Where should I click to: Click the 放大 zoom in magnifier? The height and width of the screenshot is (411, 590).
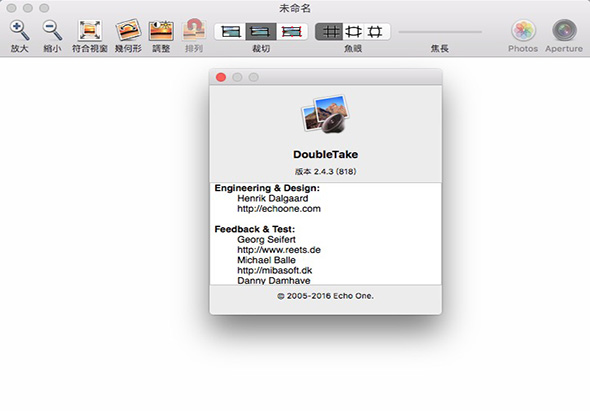click(x=20, y=30)
